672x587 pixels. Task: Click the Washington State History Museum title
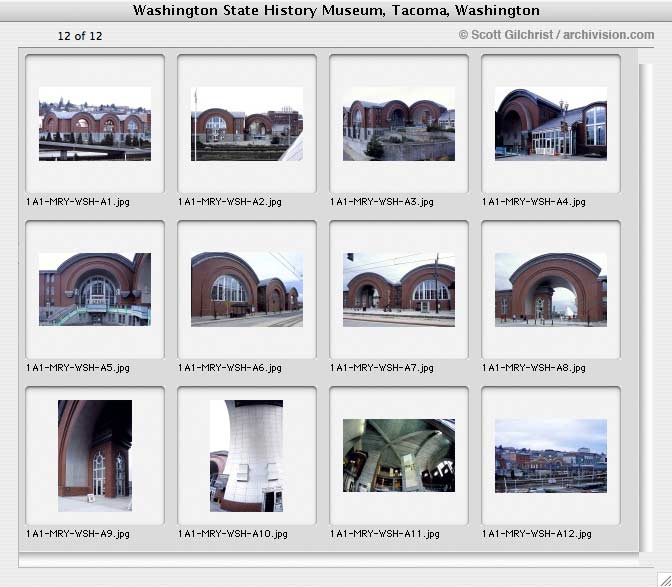click(336, 10)
